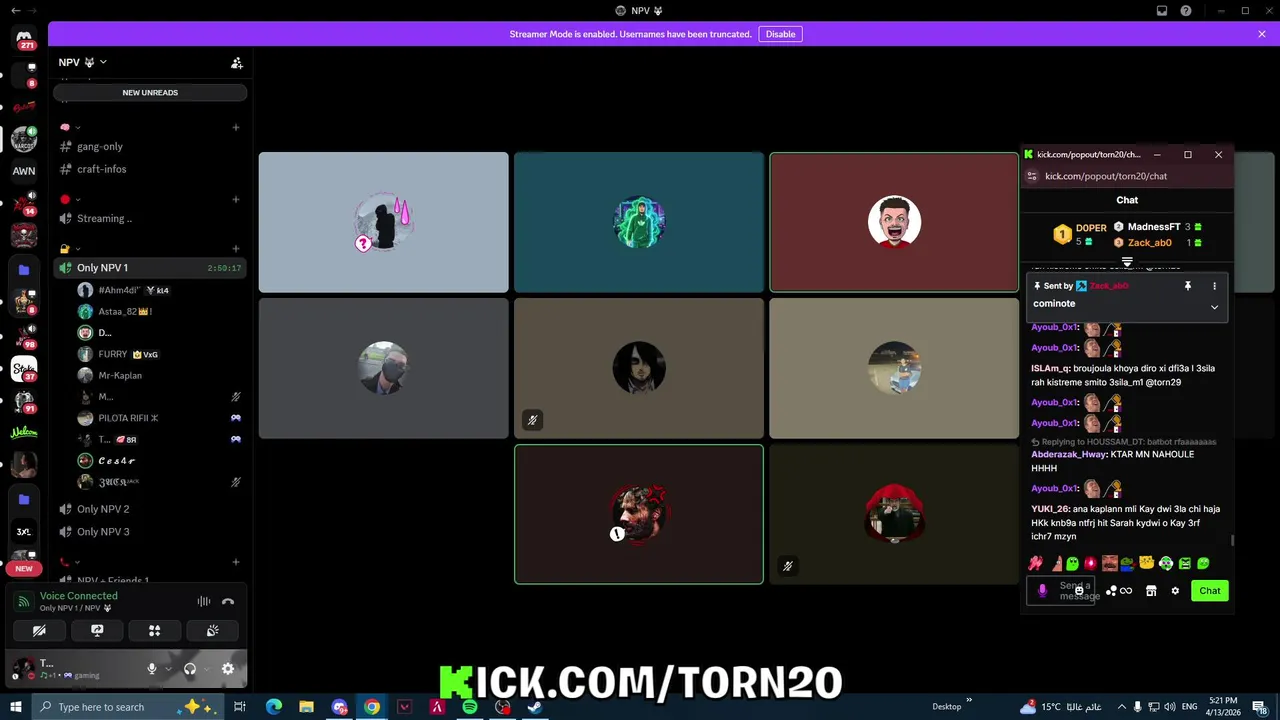Insert the yellow cat emote in Kick chat
Viewport: 1280px width, 720px height.
(1147, 563)
